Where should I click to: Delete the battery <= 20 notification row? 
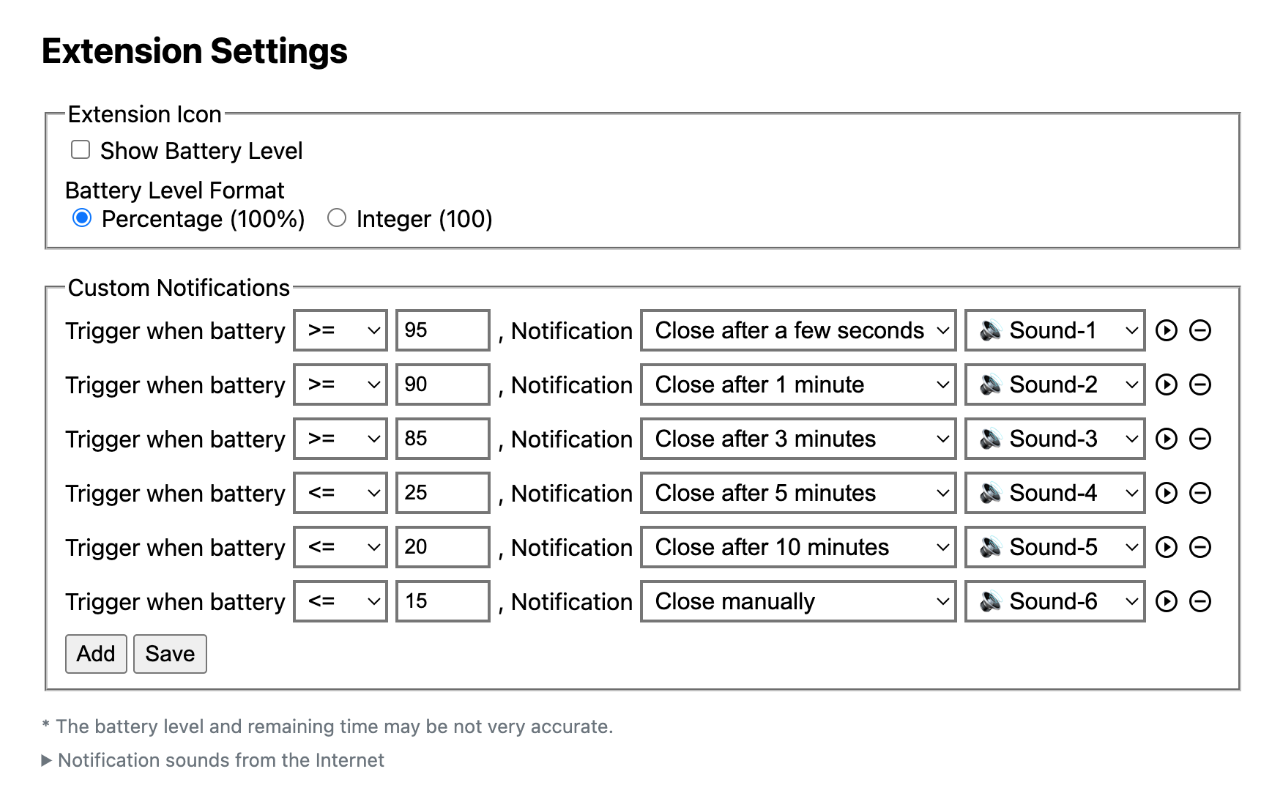click(1200, 547)
